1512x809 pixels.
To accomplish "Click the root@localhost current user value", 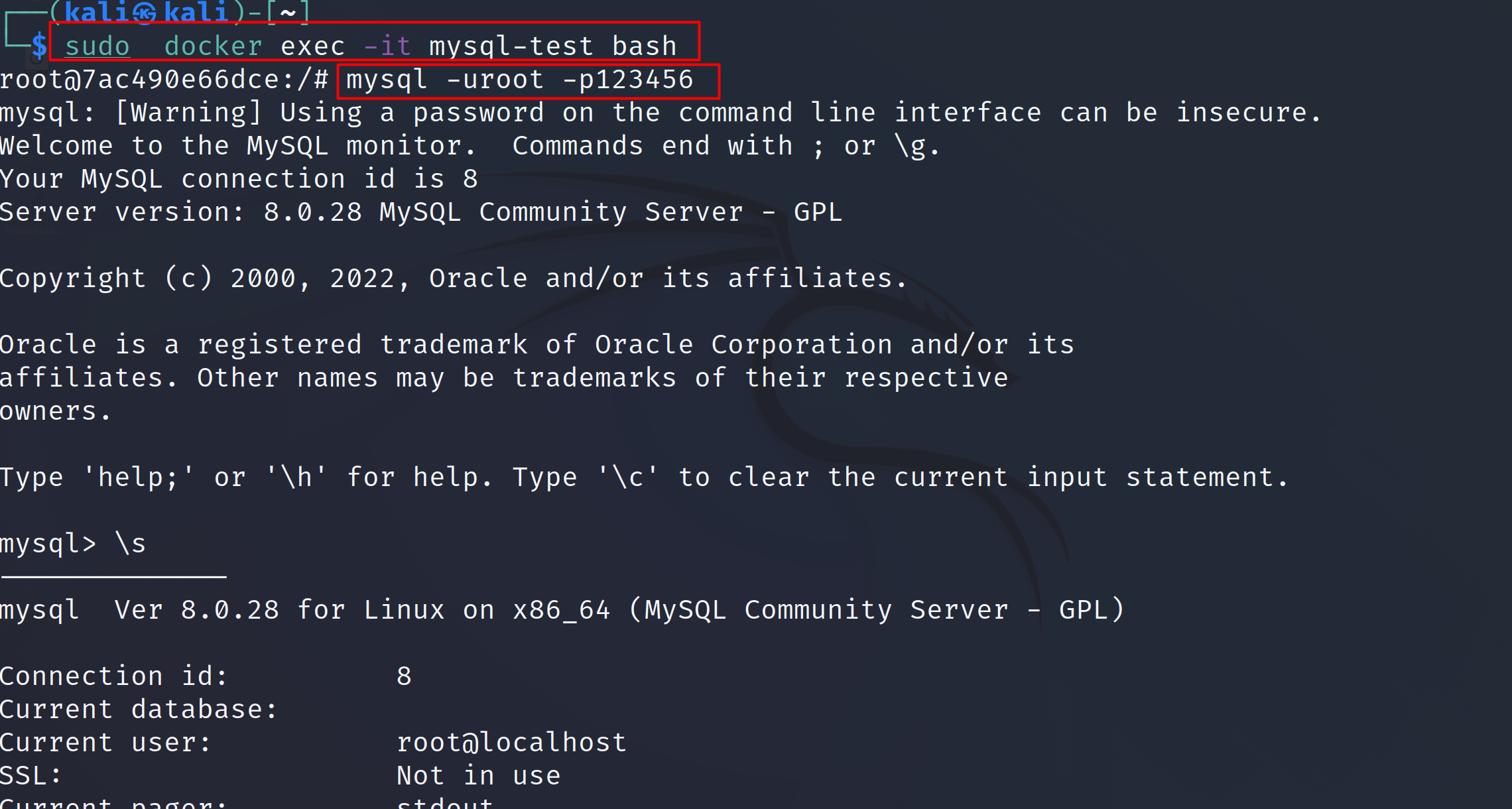I will [511, 743].
